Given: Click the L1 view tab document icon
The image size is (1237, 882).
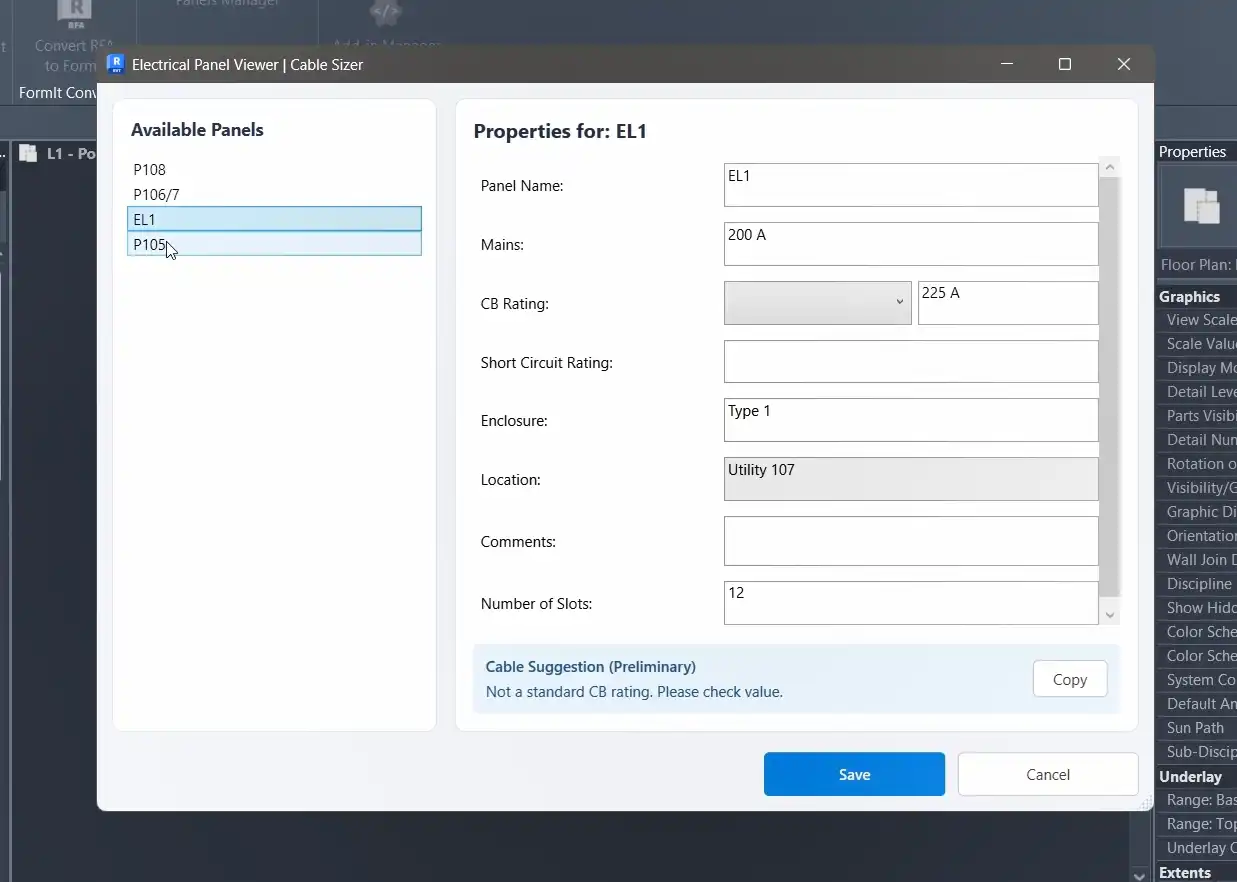Looking at the screenshot, I should coord(28,153).
